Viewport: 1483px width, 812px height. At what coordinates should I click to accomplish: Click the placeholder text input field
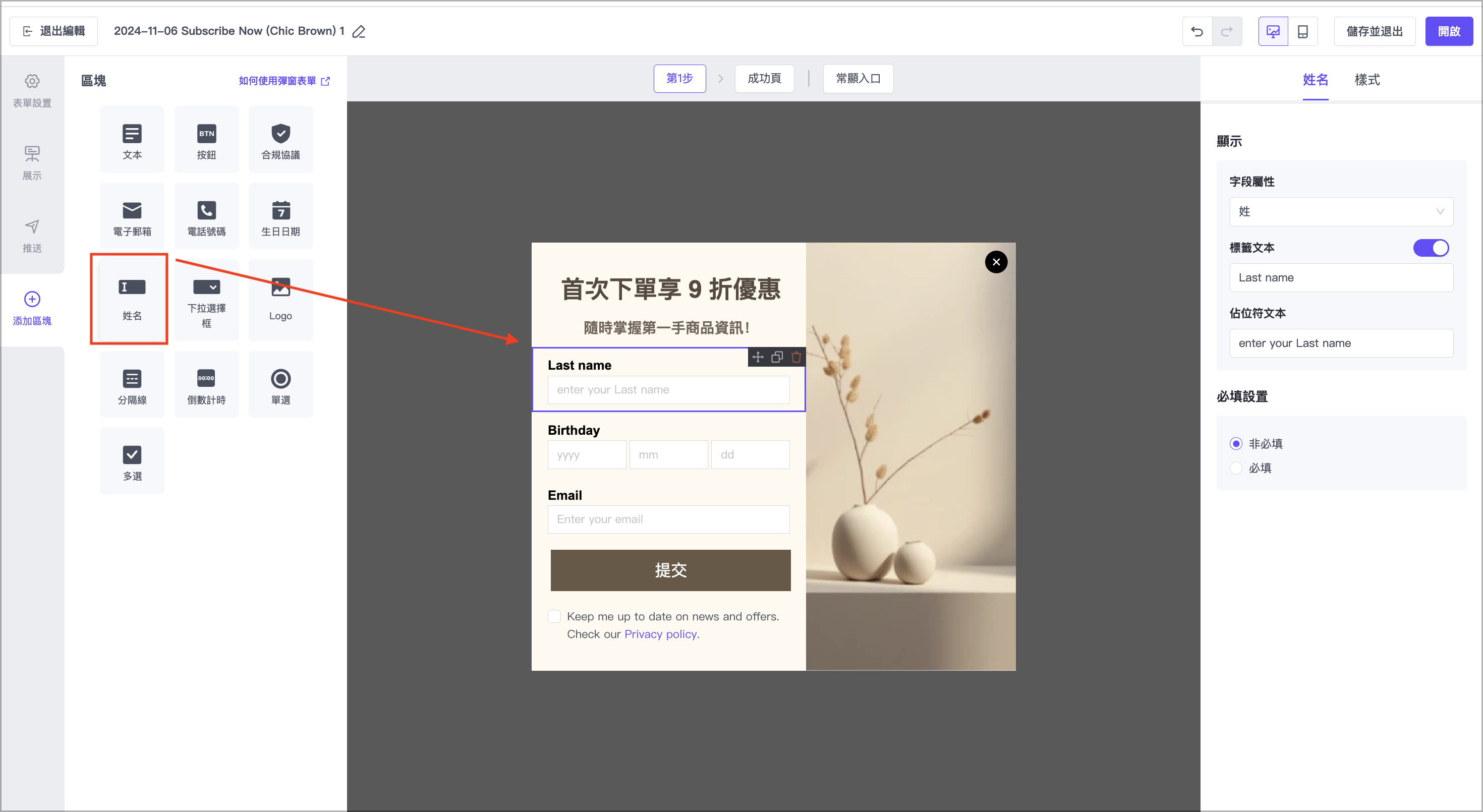coord(1341,343)
